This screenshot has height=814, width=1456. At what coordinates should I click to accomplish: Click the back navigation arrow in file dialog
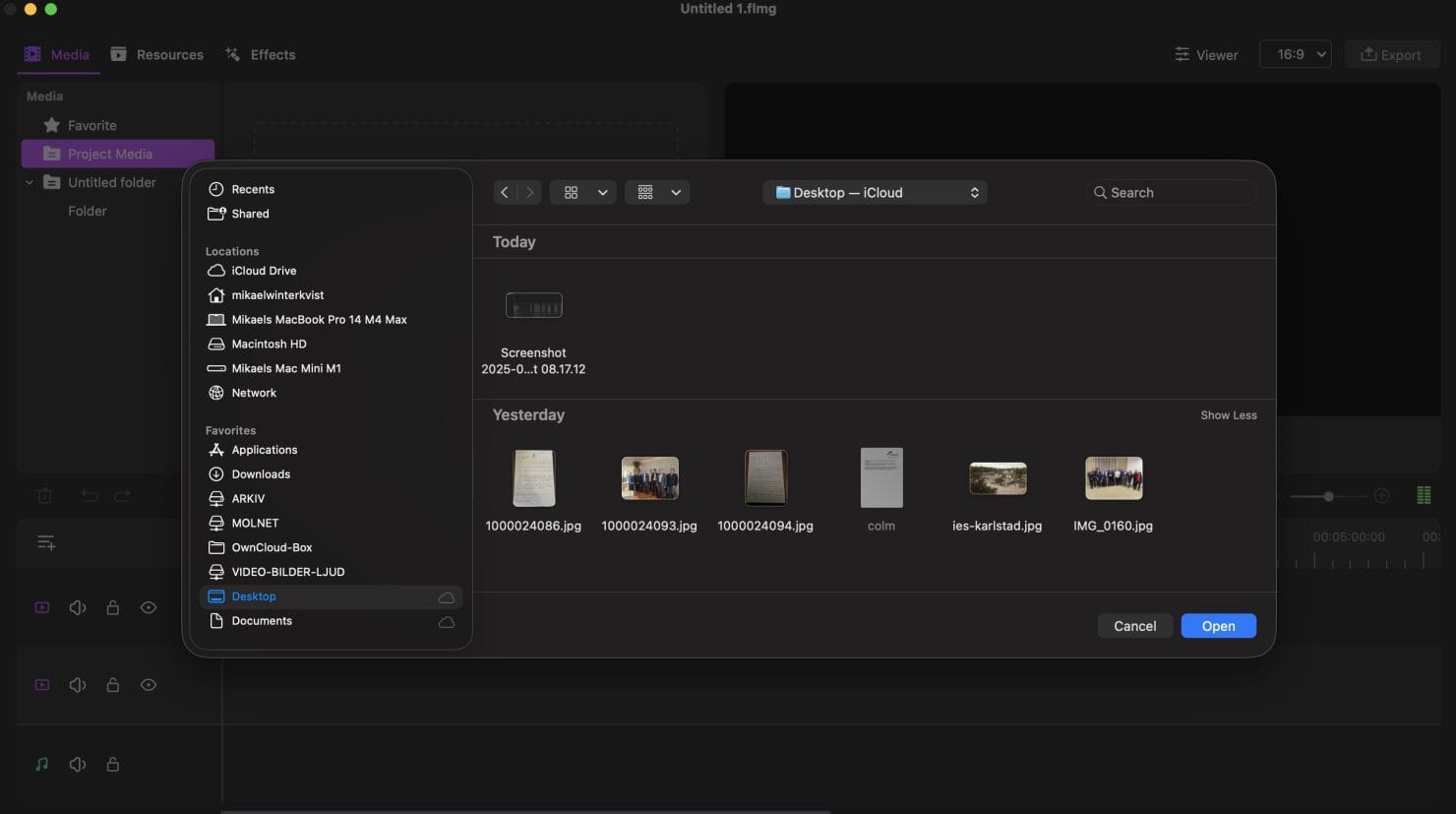click(x=505, y=193)
